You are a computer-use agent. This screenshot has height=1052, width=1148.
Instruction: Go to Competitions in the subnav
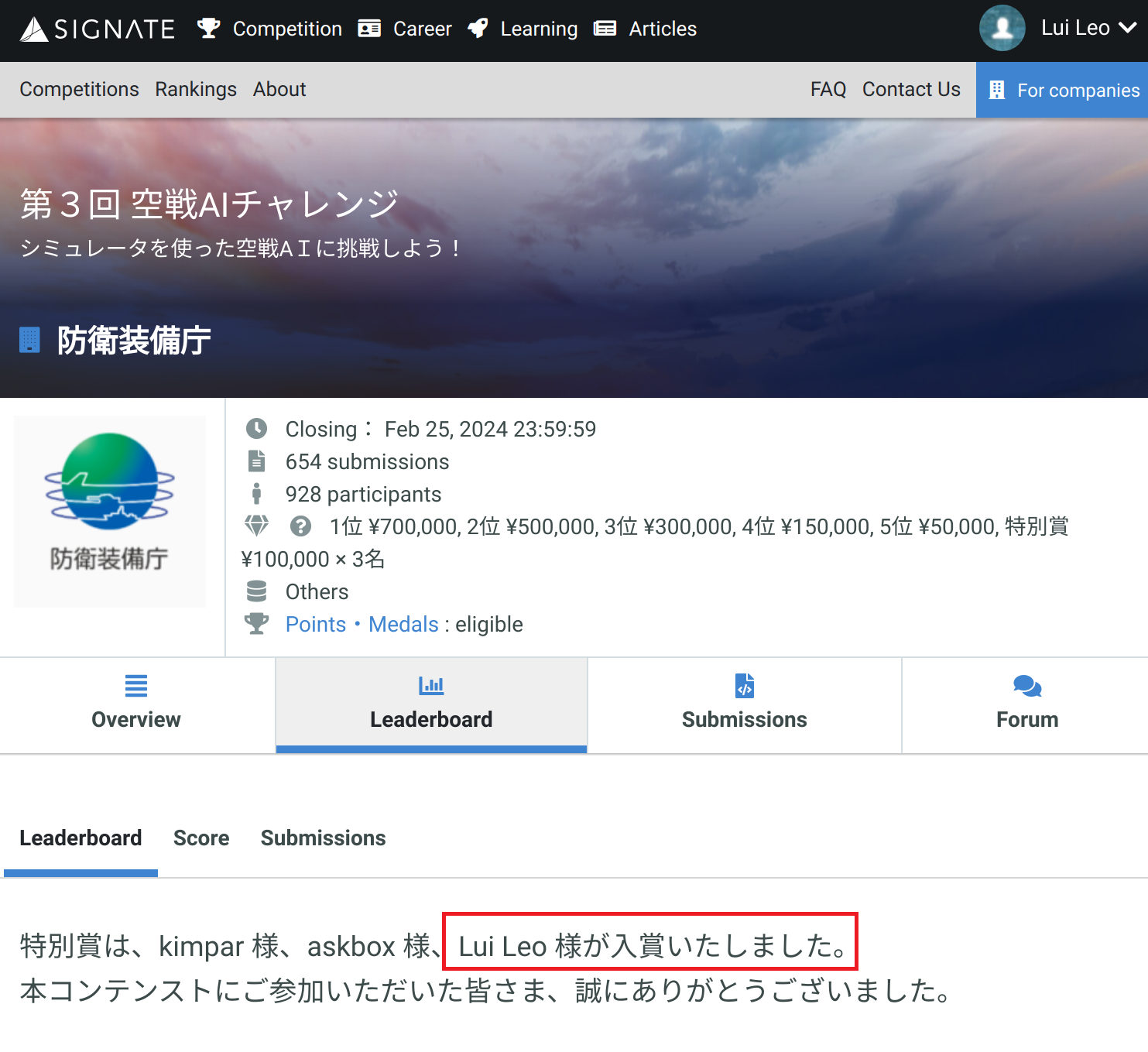click(x=79, y=89)
